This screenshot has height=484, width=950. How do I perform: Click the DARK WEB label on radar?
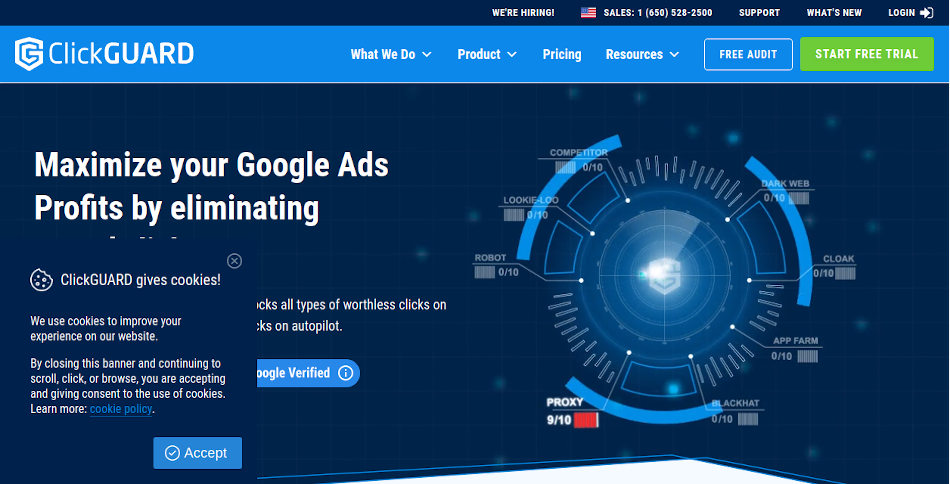pyautogui.click(x=785, y=184)
